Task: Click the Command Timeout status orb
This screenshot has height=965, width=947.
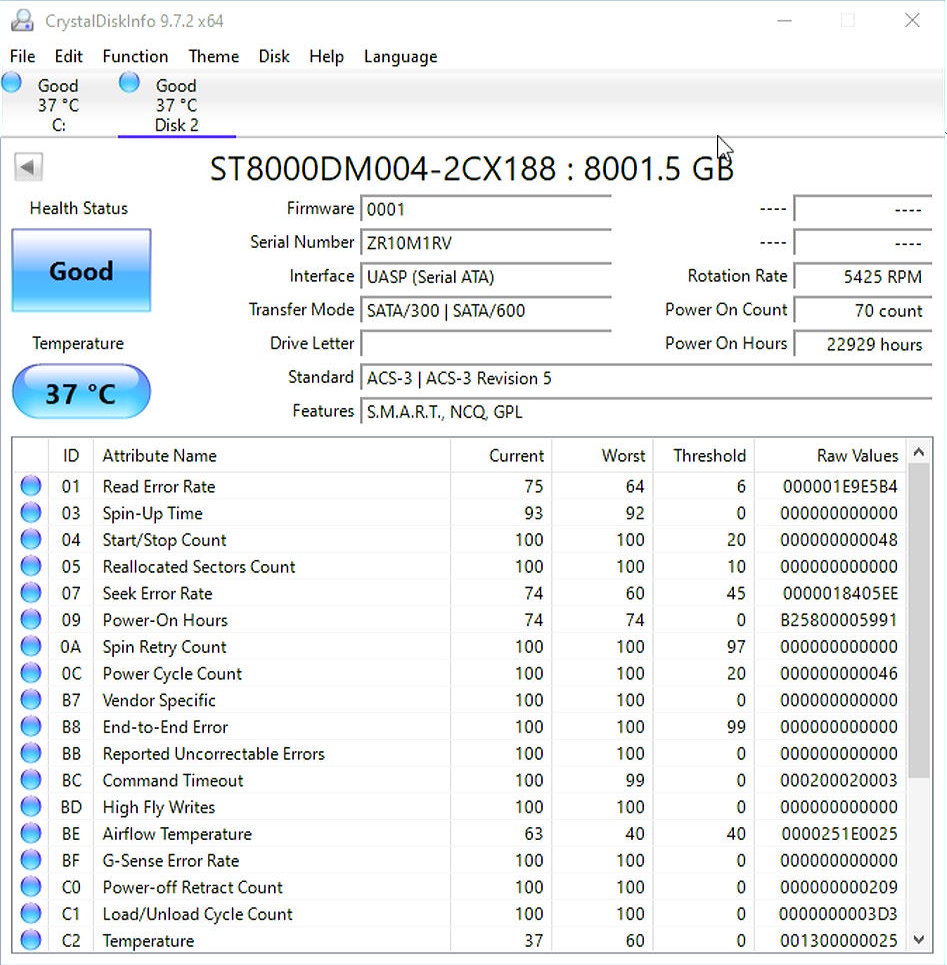Action: (31, 781)
